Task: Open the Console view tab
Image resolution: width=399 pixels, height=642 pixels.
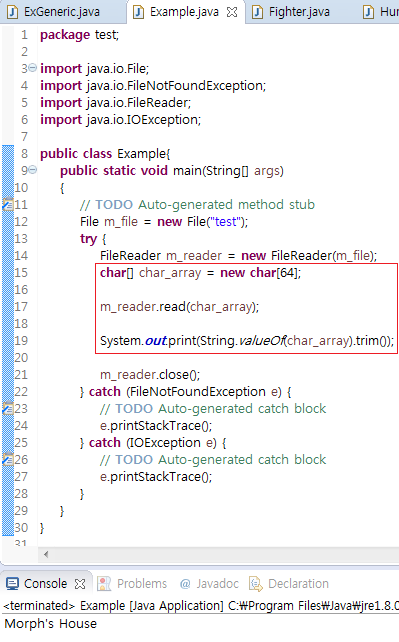Action: (45, 583)
